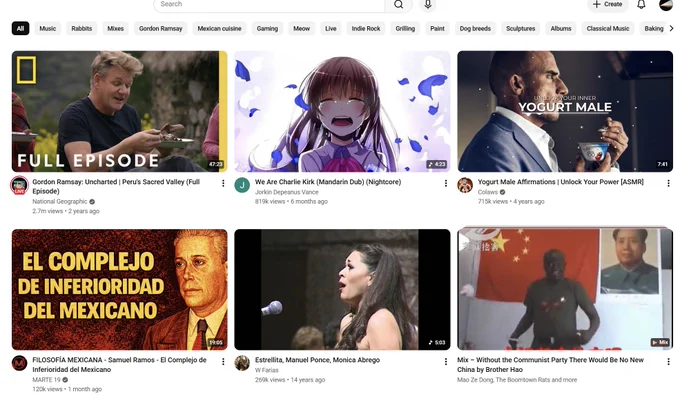
Task: Pick the Sculptures chip
Action: pyautogui.click(x=520, y=29)
